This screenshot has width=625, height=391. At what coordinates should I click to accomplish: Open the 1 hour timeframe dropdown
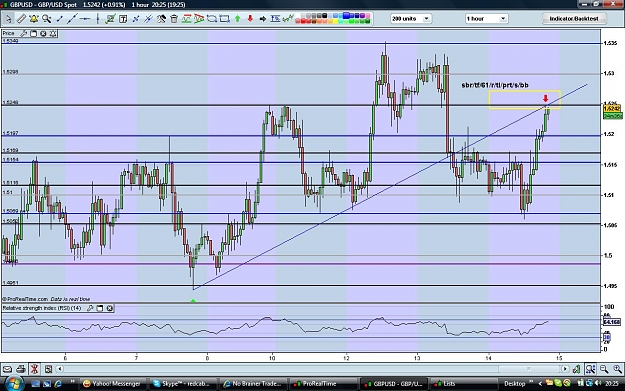(x=486, y=18)
